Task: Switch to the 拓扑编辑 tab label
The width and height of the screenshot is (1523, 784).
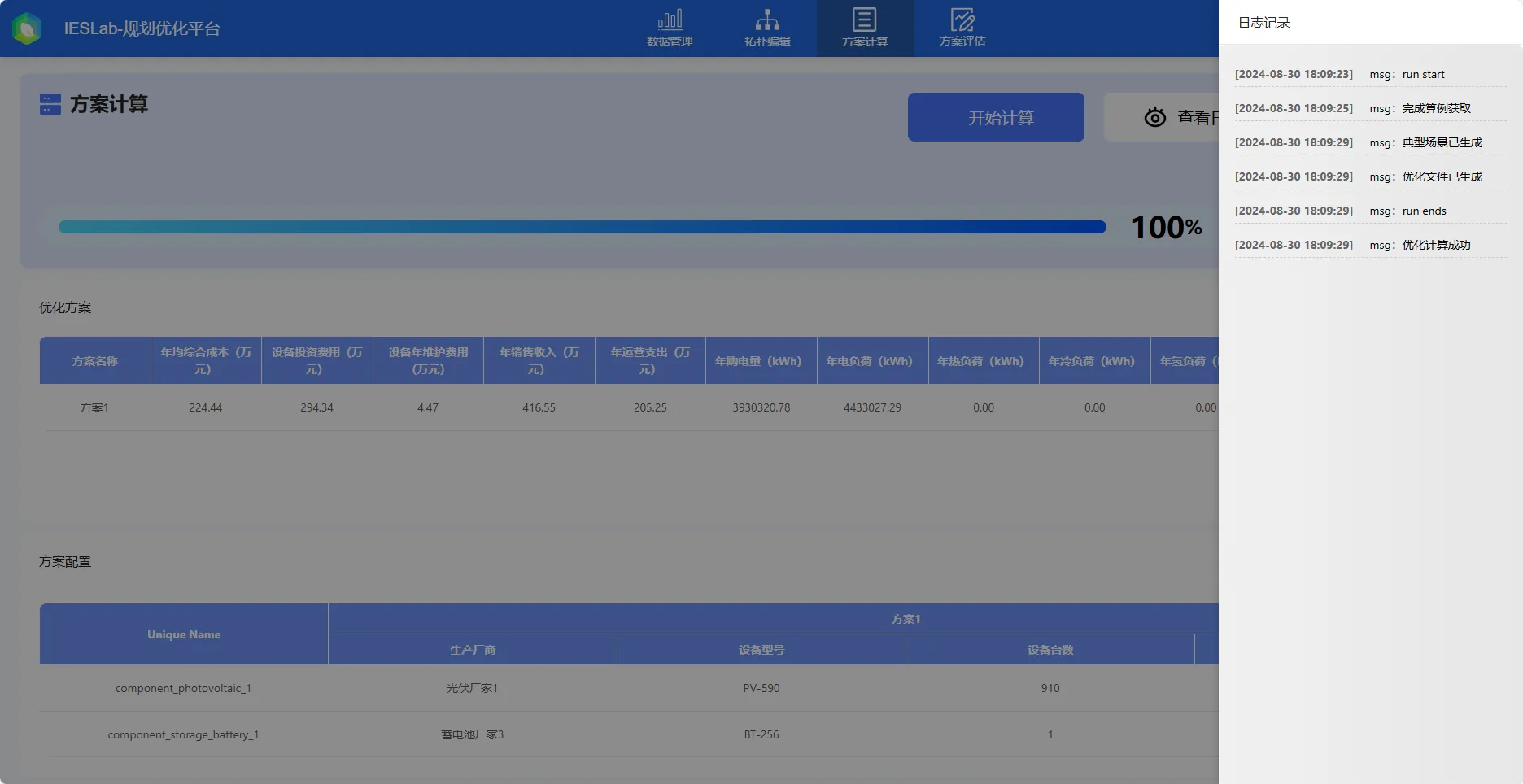Action: click(x=767, y=41)
